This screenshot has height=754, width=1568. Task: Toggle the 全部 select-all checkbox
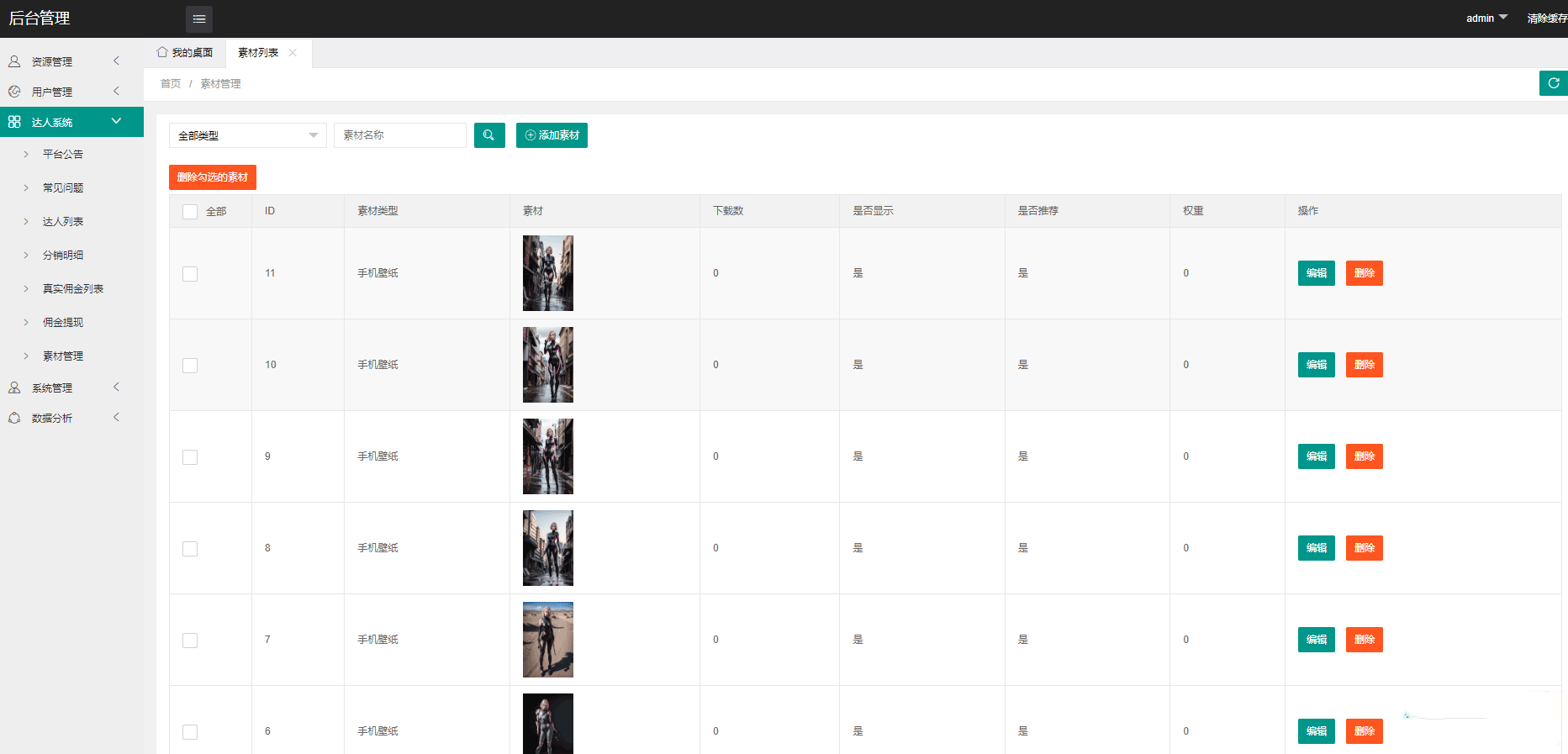(190, 212)
